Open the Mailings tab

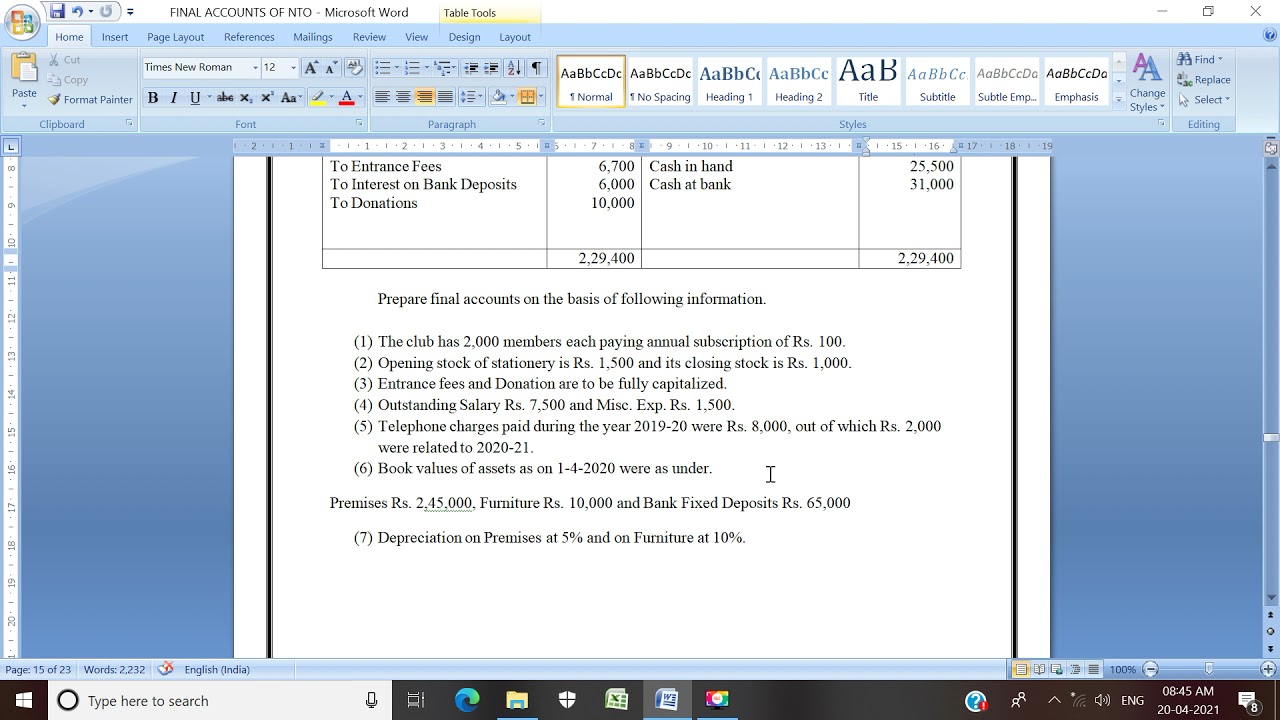(x=313, y=37)
